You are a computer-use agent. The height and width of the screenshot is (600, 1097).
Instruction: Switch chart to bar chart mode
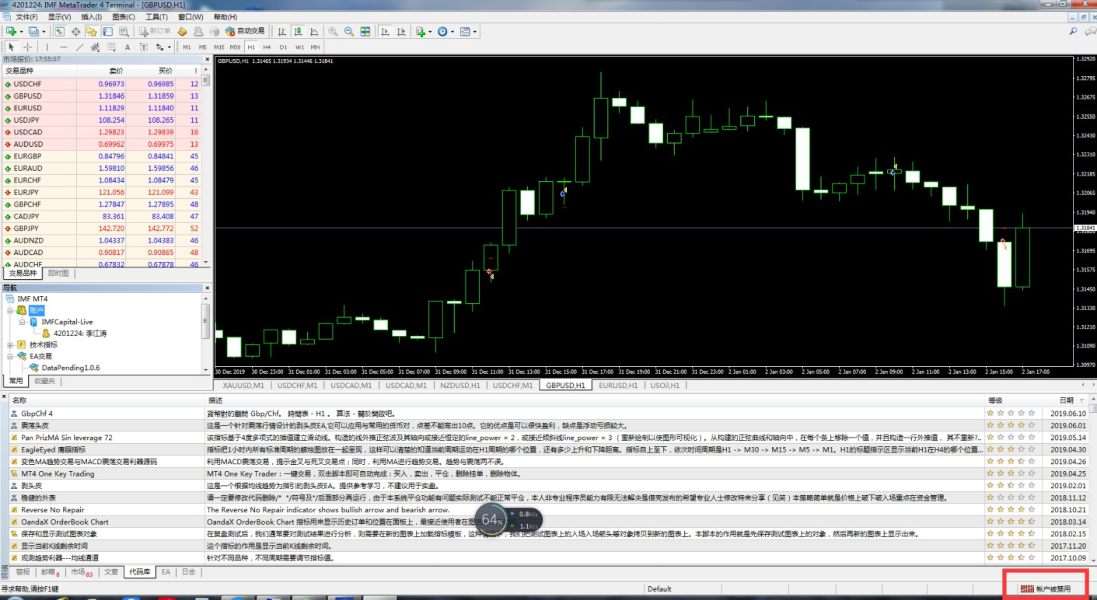coord(282,31)
